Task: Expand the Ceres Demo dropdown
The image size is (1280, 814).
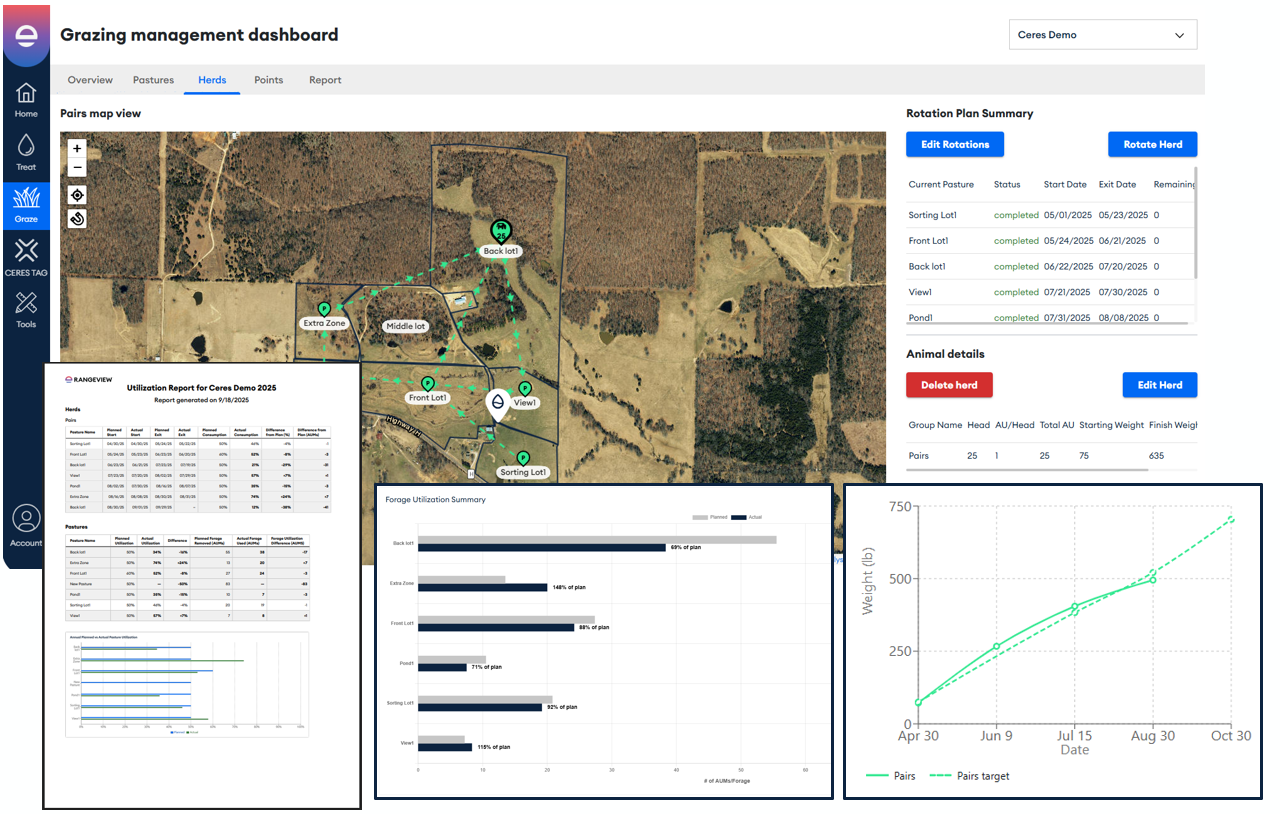Action: click(x=1102, y=35)
